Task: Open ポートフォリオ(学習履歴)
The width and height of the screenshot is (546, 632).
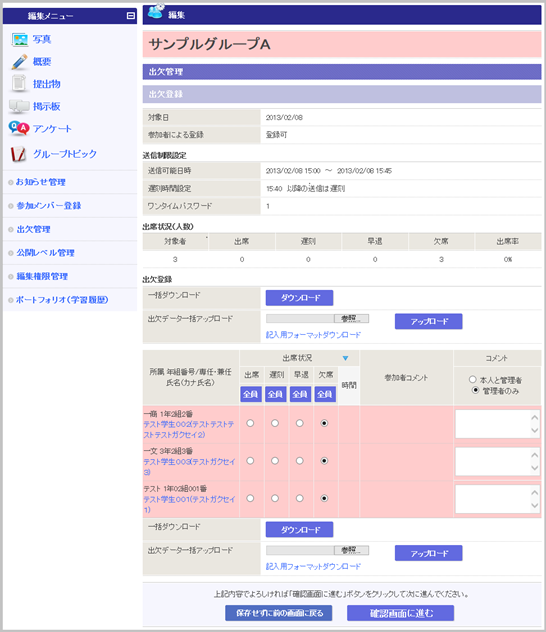Action: (x=62, y=299)
